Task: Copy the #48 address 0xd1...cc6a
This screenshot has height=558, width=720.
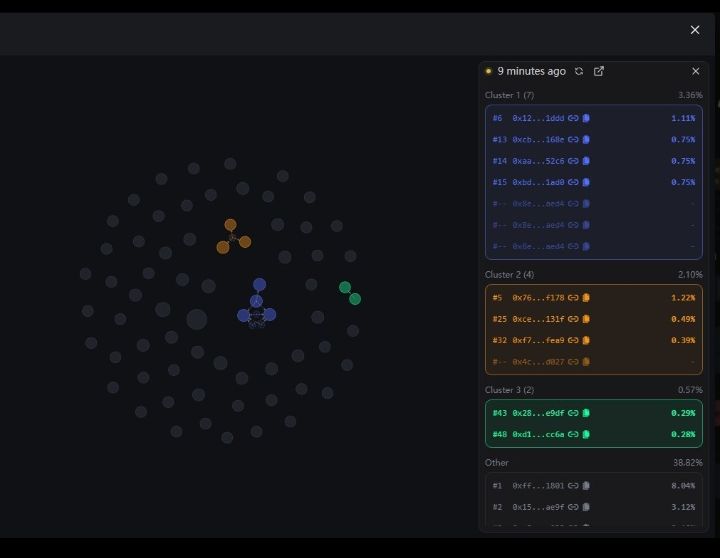Action: pyautogui.click(x=587, y=434)
